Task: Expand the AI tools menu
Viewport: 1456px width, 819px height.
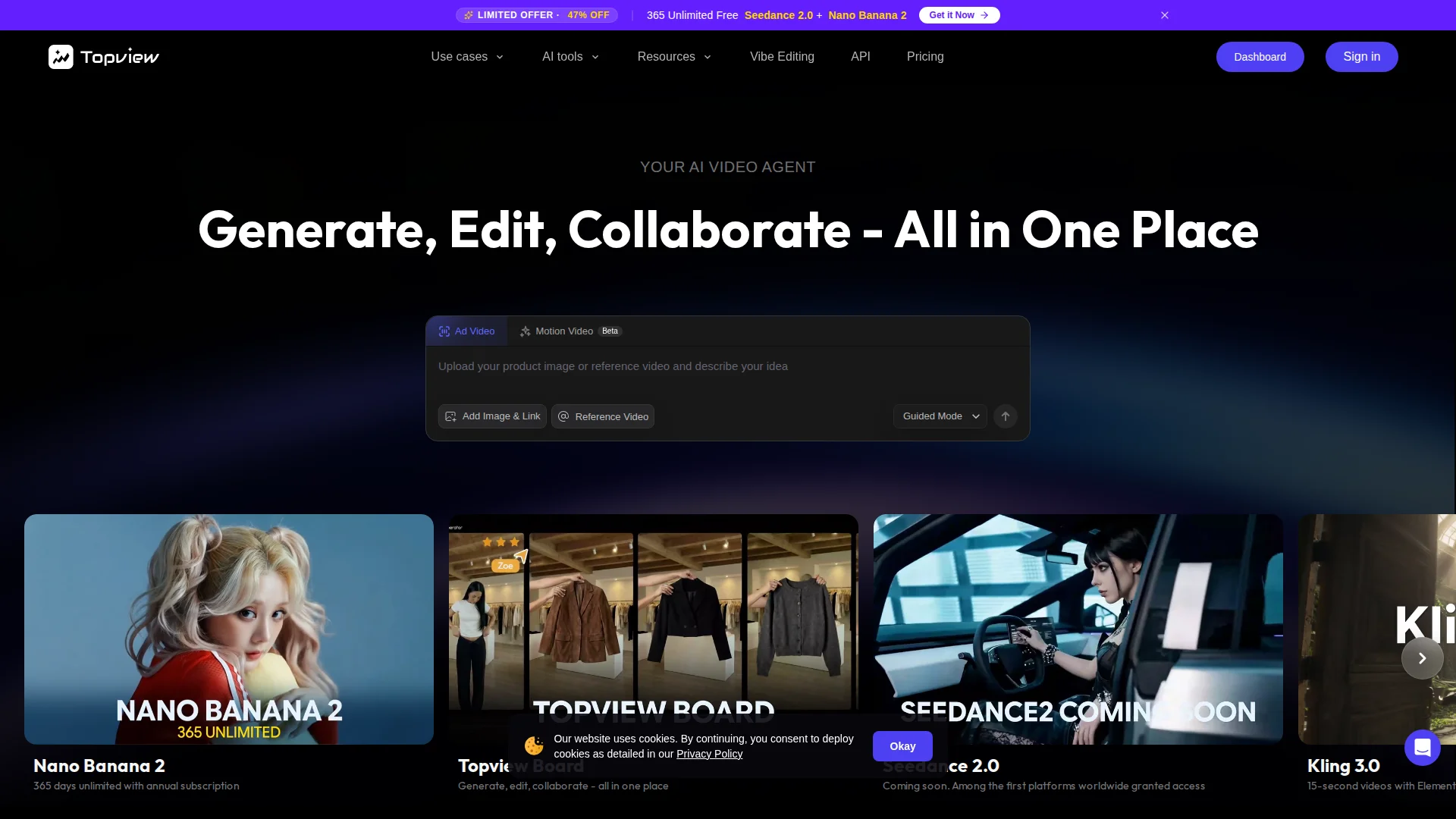Action: [x=570, y=57]
